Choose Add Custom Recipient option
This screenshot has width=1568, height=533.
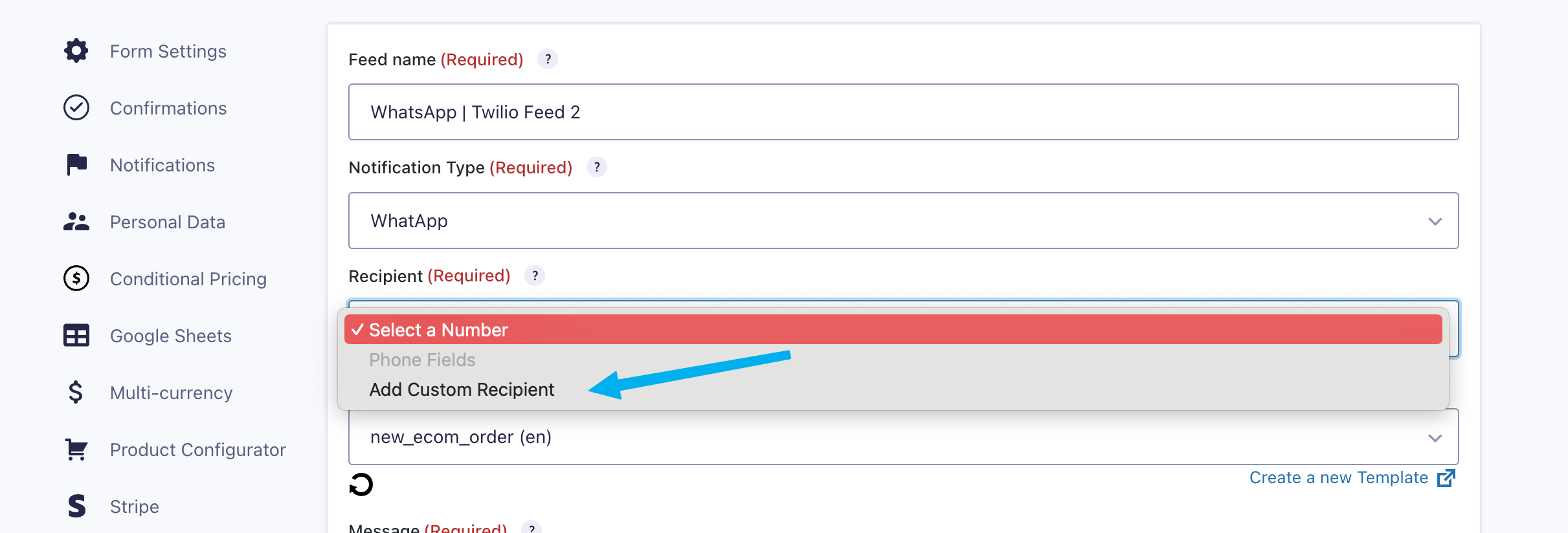coord(462,390)
